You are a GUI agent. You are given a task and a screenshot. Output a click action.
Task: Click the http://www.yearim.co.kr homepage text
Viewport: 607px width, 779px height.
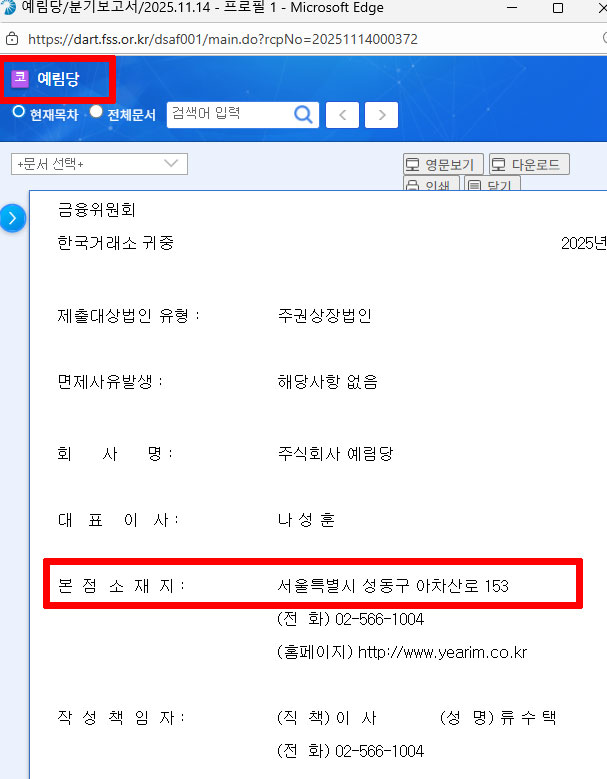pos(443,652)
